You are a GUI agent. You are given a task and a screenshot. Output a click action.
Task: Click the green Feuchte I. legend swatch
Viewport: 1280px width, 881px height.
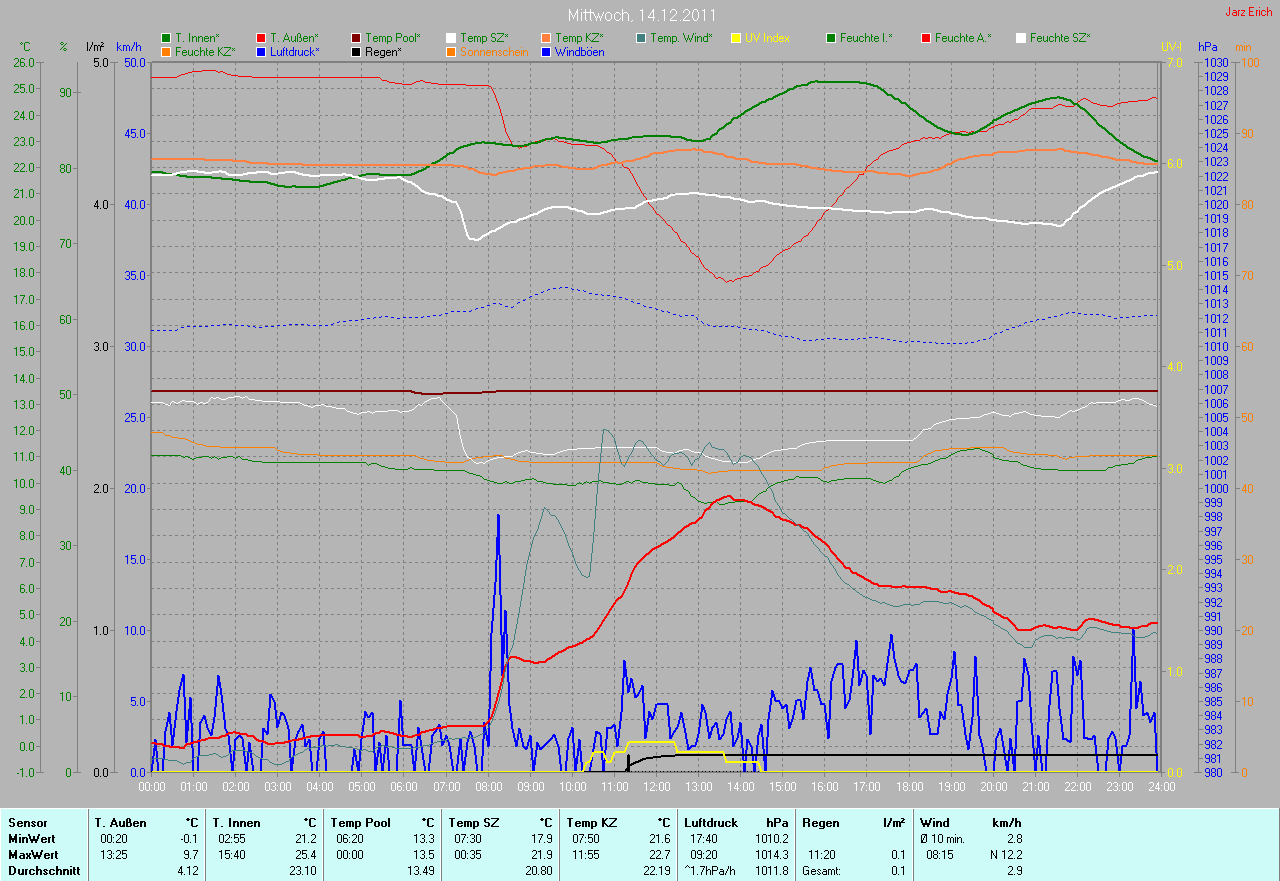click(x=831, y=38)
